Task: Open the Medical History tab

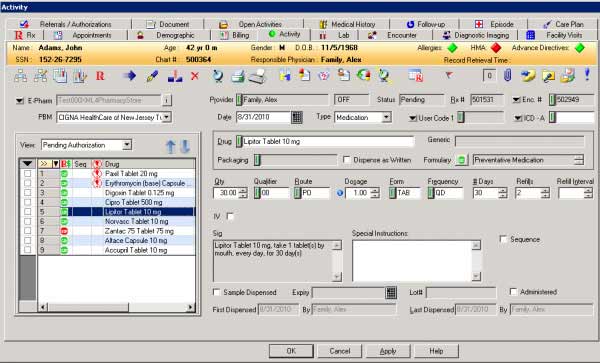Action: pos(347,24)
